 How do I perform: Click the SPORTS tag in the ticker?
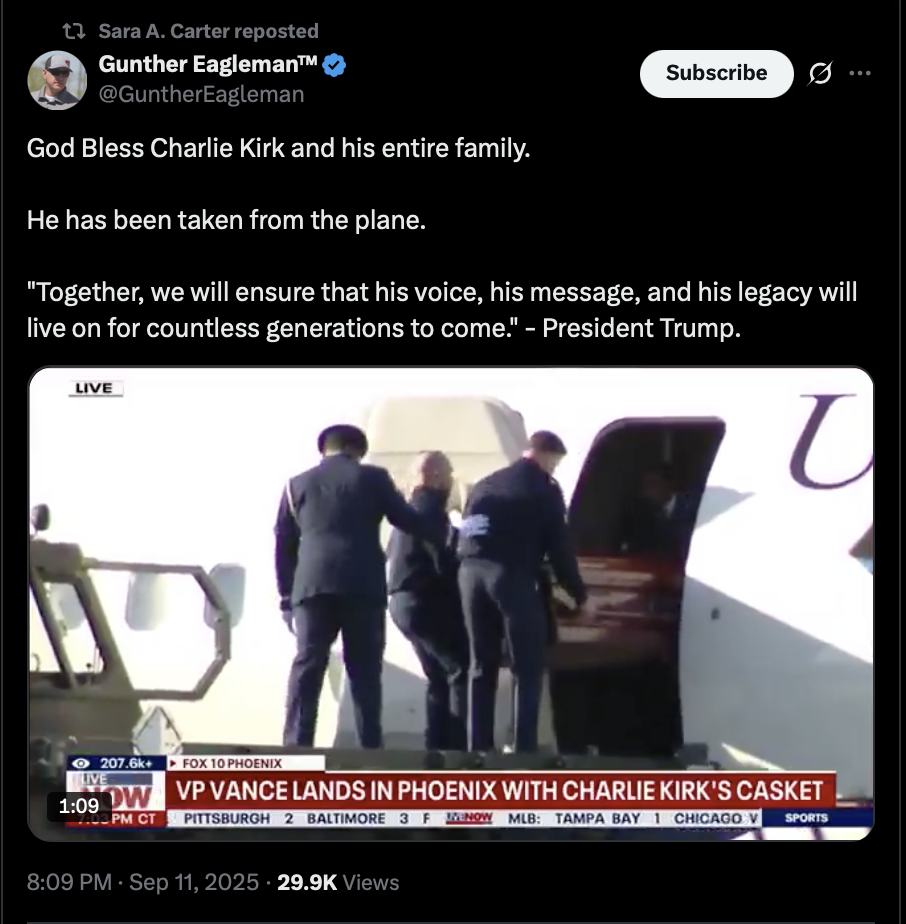806,817
